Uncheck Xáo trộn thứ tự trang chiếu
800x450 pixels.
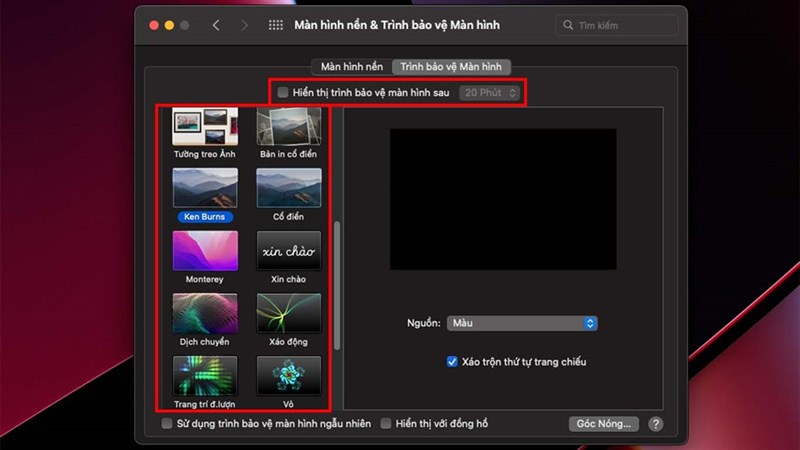tap(452, 362)
